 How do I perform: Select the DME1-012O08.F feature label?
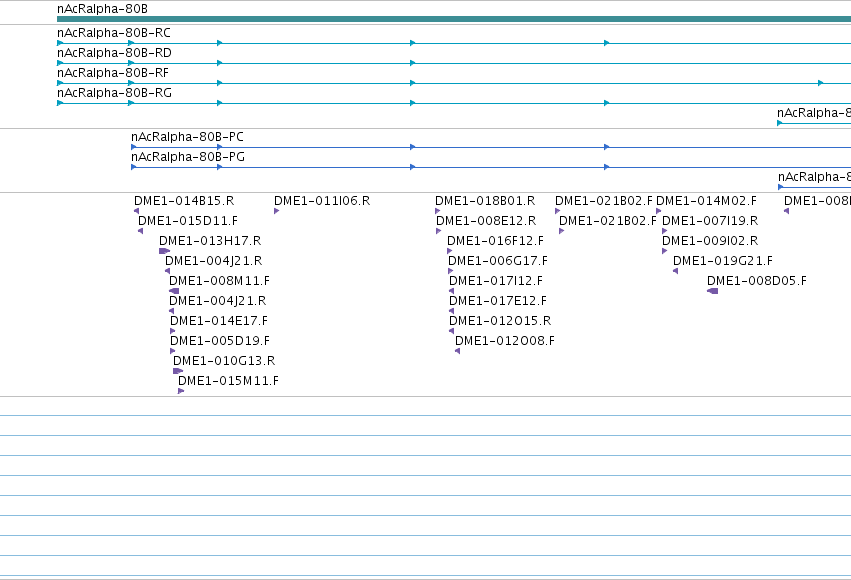[505, 341]
